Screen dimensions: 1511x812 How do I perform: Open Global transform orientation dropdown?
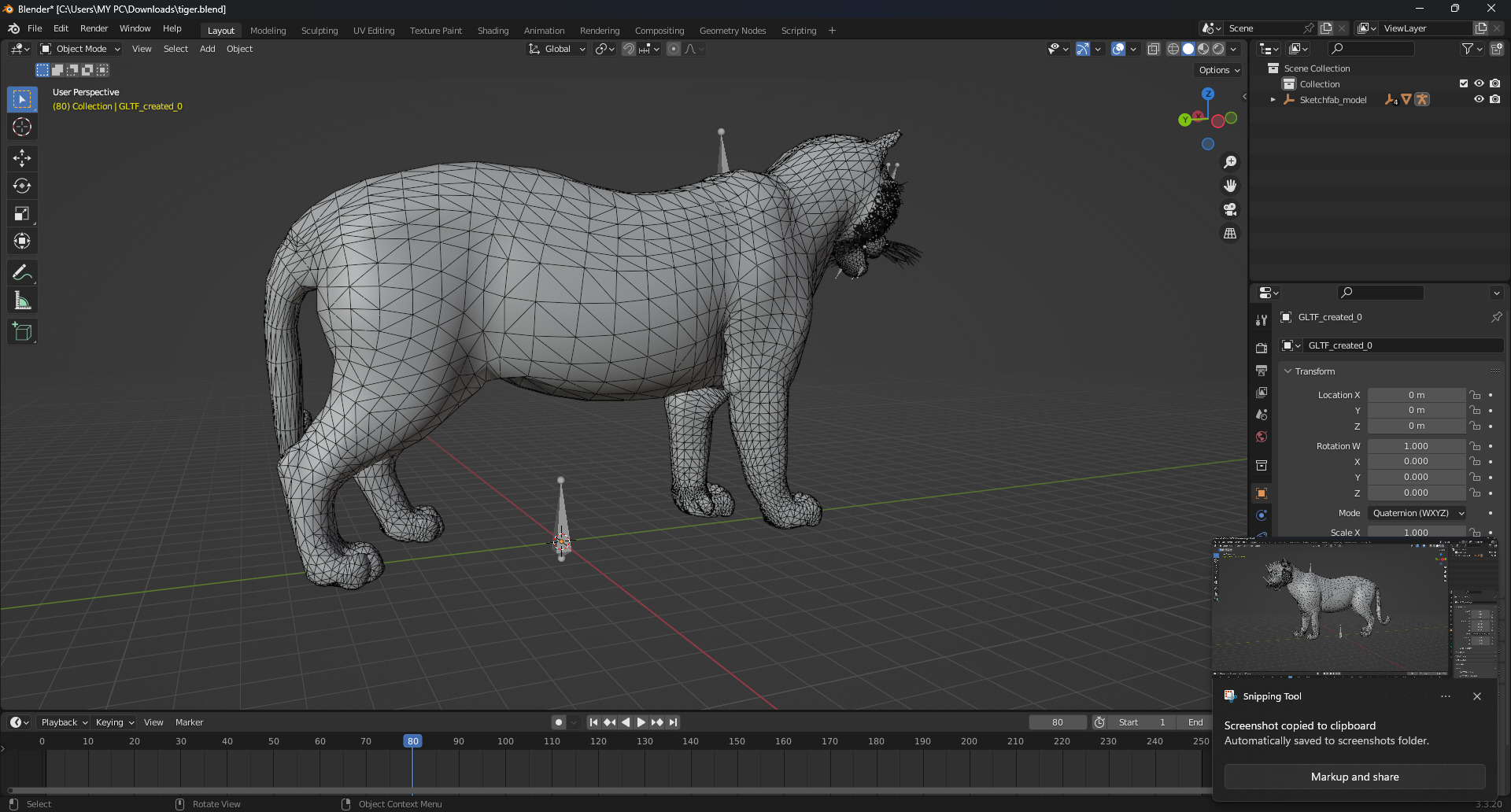557,49
